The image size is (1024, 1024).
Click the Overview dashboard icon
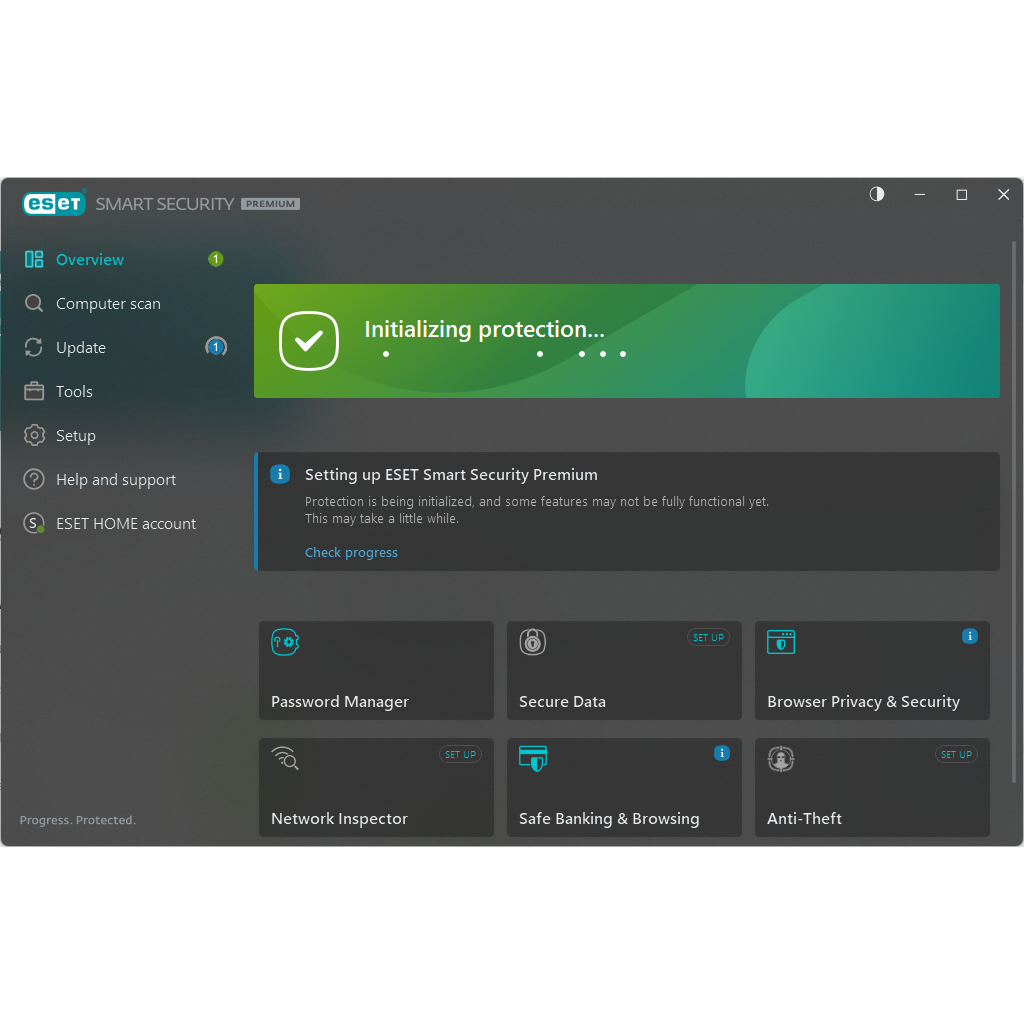pyautogui.click(x=34, y=259)
